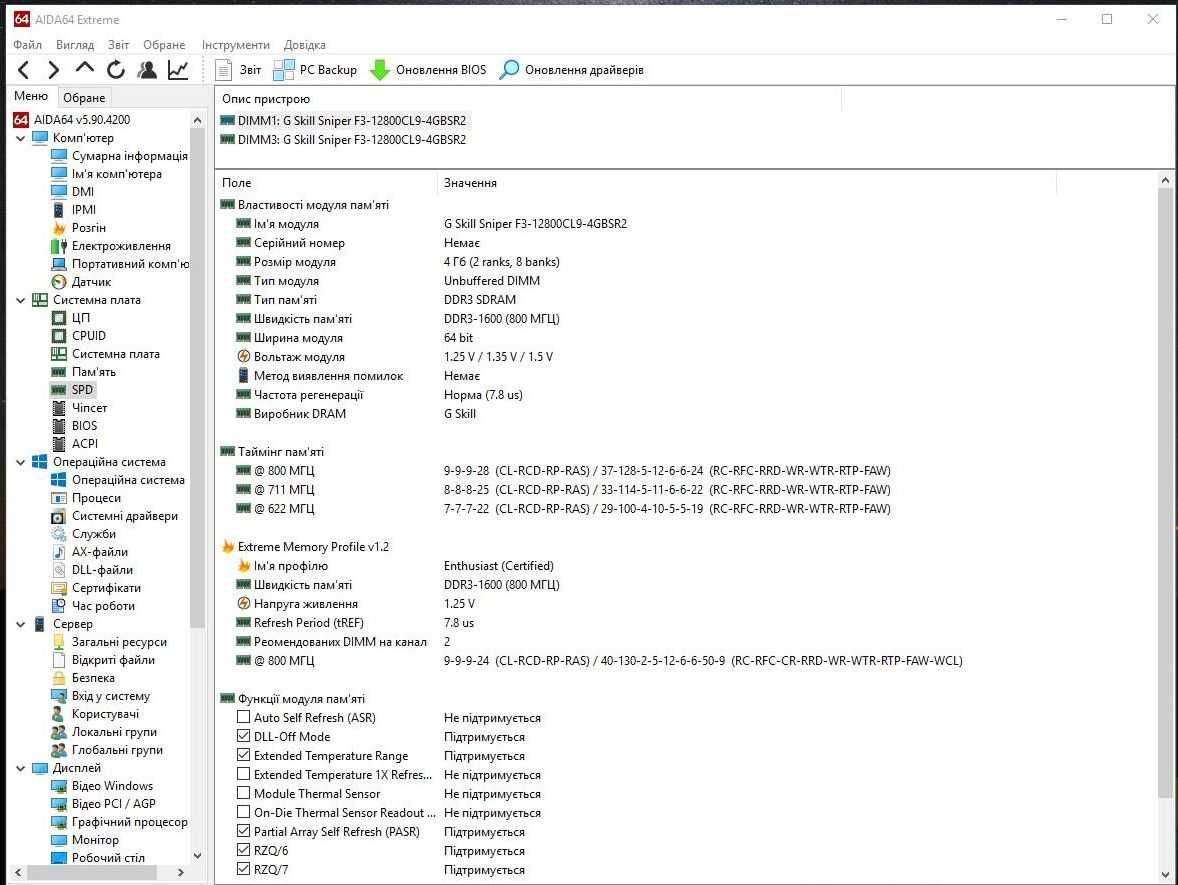Click the 'Вольтаж модуля' row
The image size is (1178, 885).
[x=394, y=357]
